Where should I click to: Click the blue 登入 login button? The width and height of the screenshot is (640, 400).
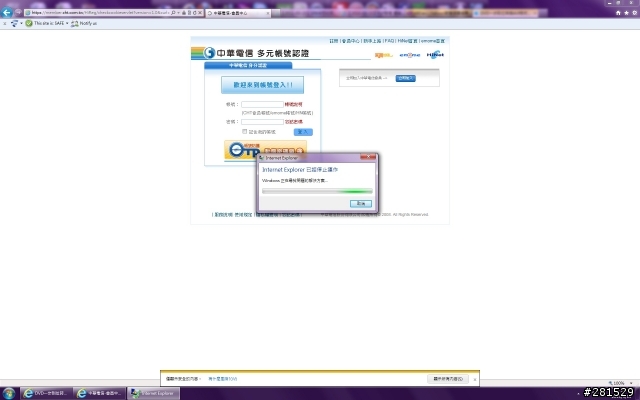[303, 132]
